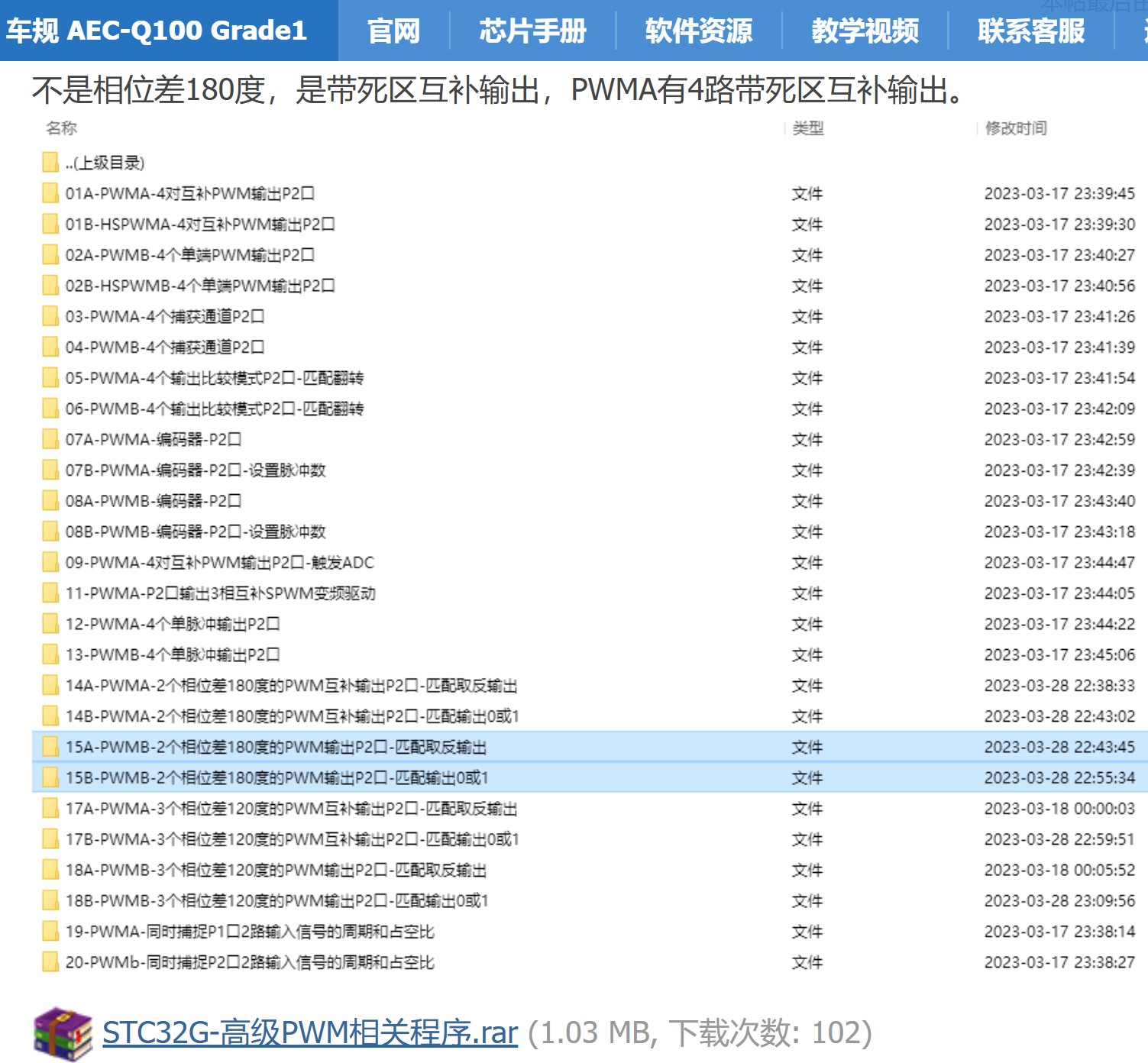Screen dimensions: 1148x1063
Task: Select 17A-PWMA 匹配取反输出 folder name
Action: [x=292, y=808]
